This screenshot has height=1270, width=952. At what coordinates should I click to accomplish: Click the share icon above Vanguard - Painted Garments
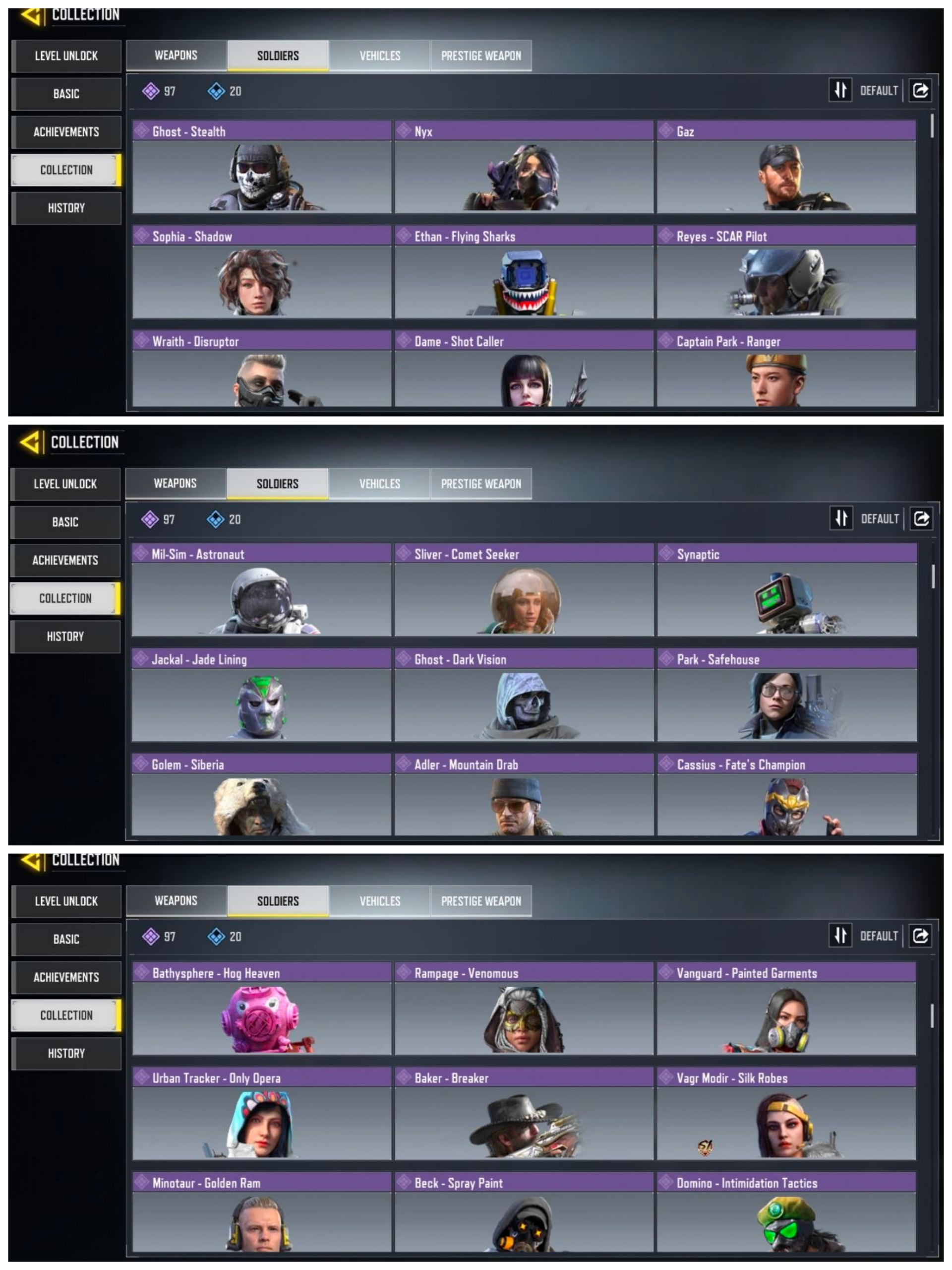tap(920, 936)
